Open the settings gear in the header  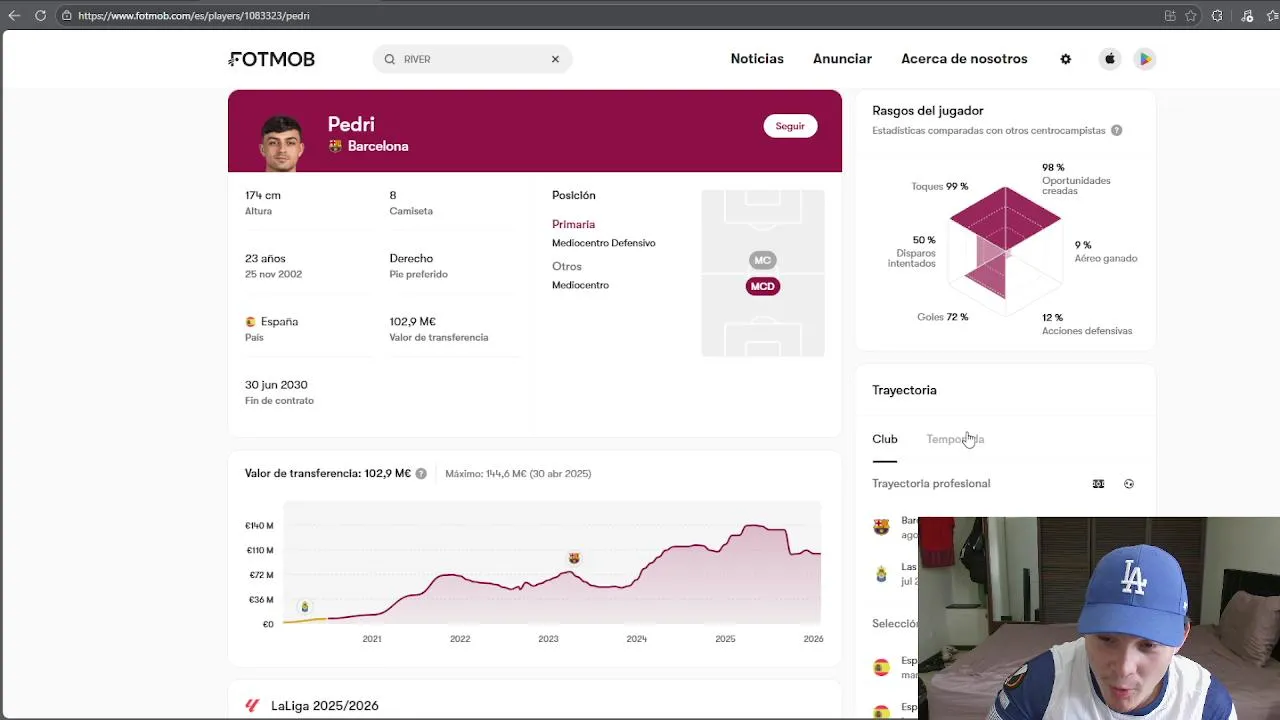[x=1066, y=59]
